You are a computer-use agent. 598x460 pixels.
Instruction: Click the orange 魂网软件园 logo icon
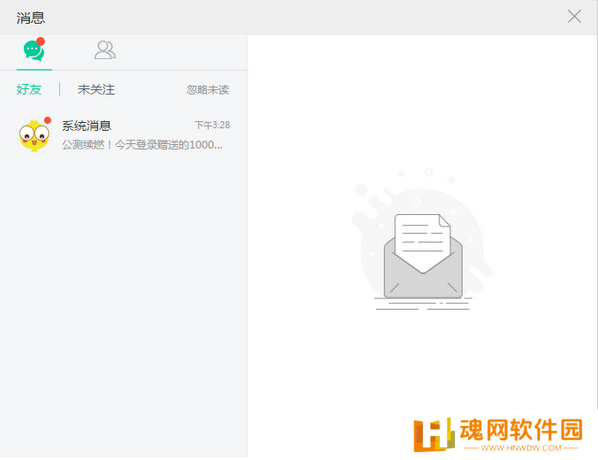pos(434,435)
